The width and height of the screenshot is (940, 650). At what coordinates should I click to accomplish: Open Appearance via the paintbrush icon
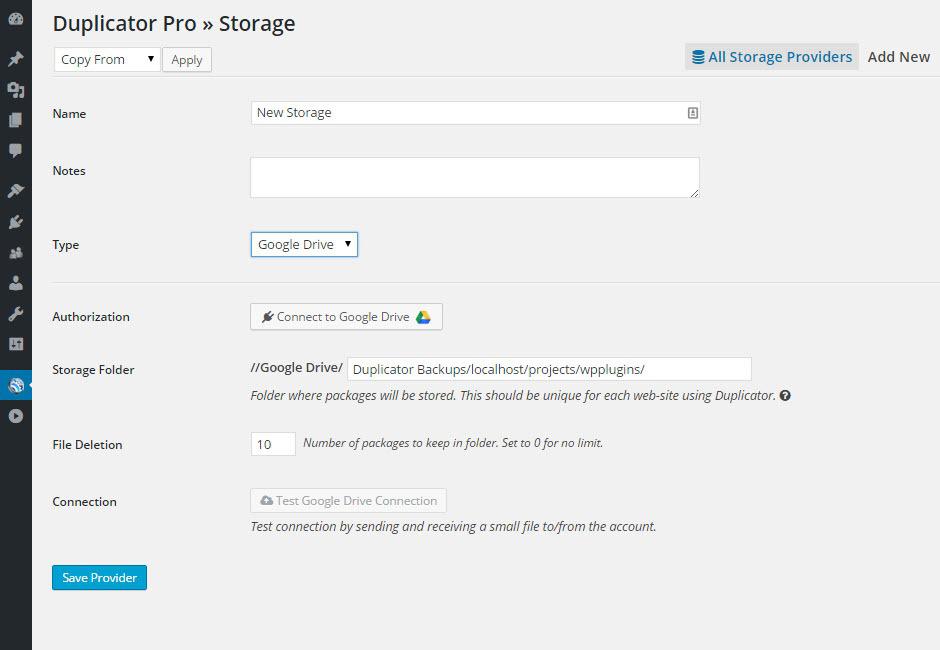click(15, 190)
